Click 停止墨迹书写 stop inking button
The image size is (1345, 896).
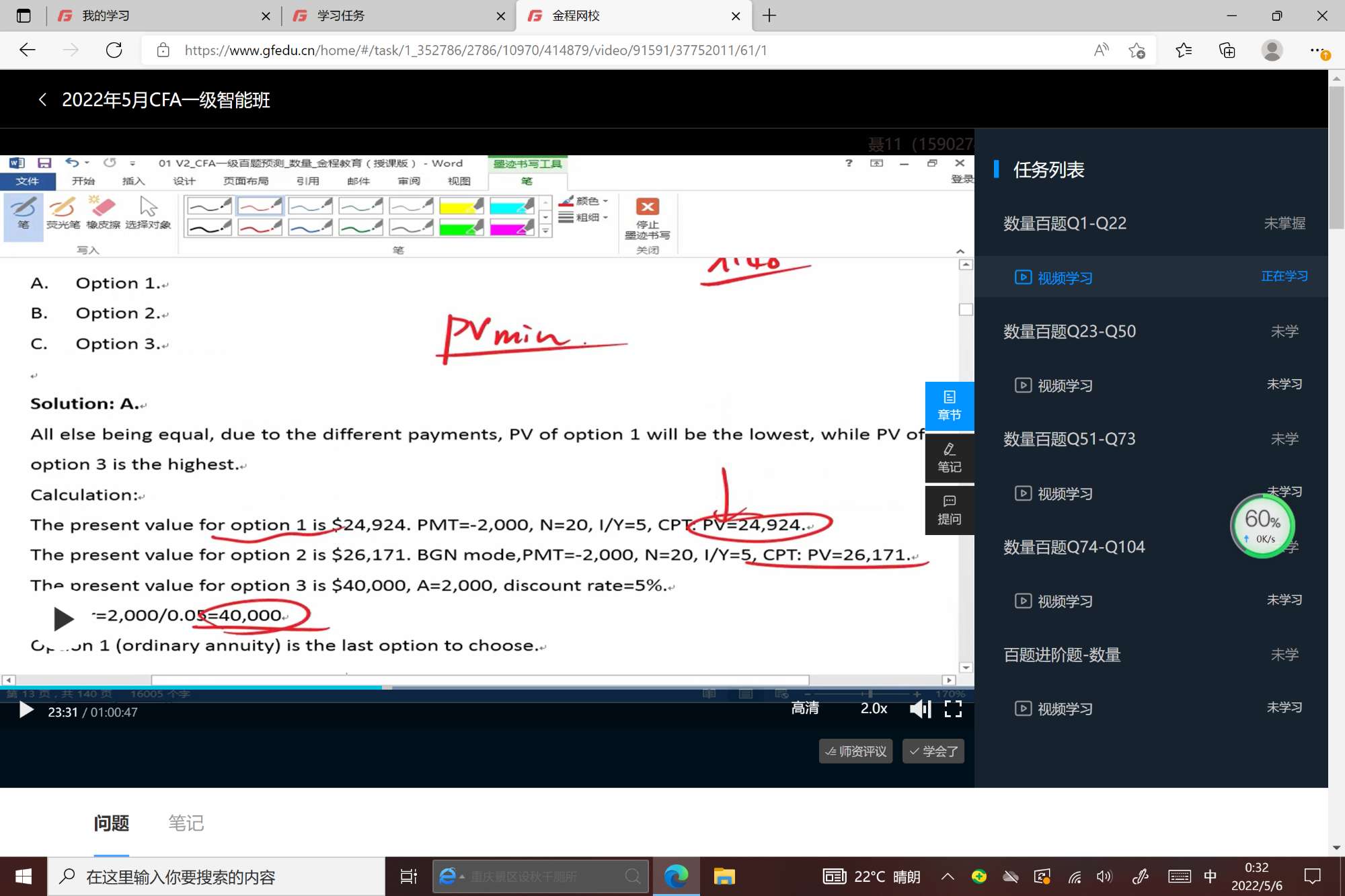647,219
